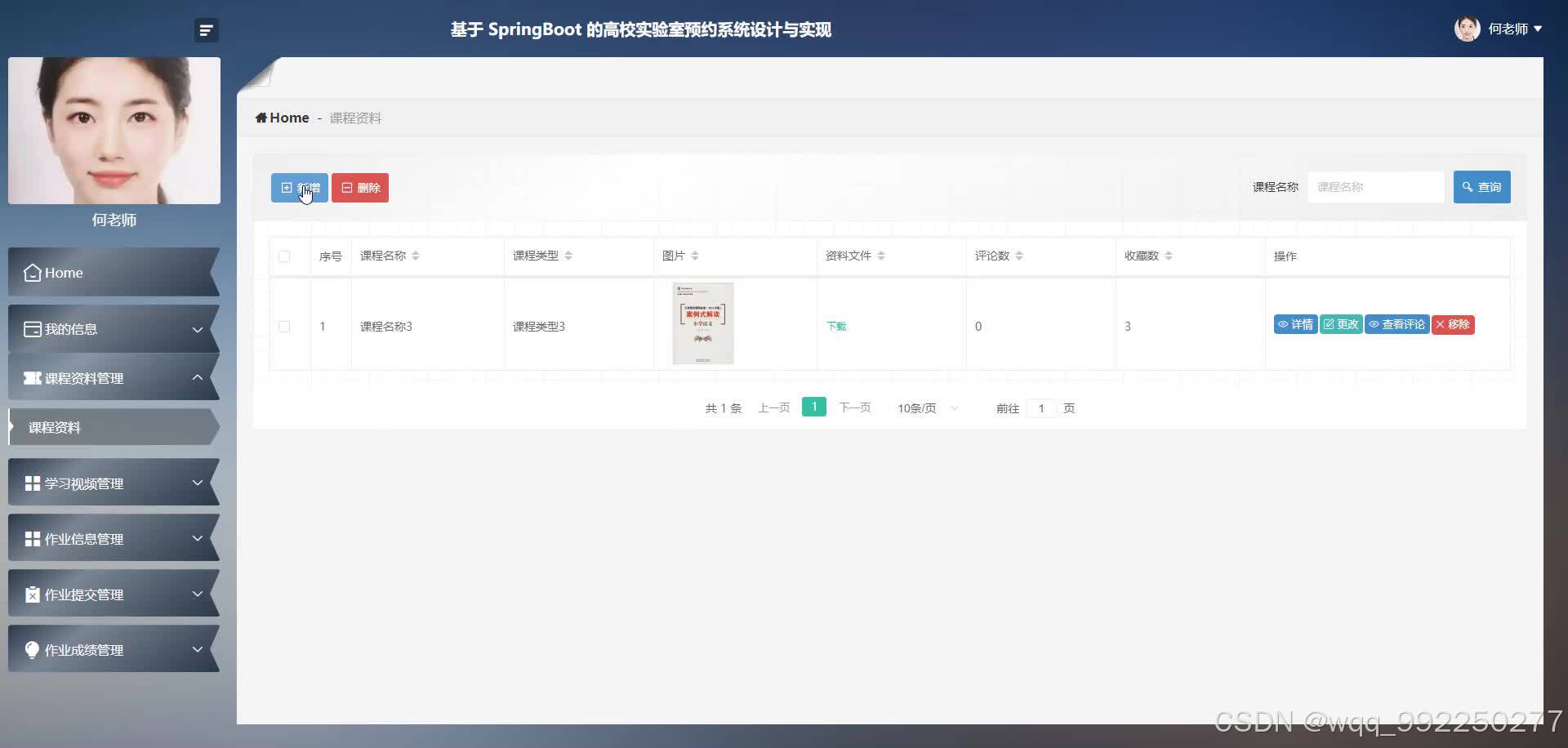Click the 查询 search button
The height and width of the screenshot is (748, 1568).
[1482, 187]
